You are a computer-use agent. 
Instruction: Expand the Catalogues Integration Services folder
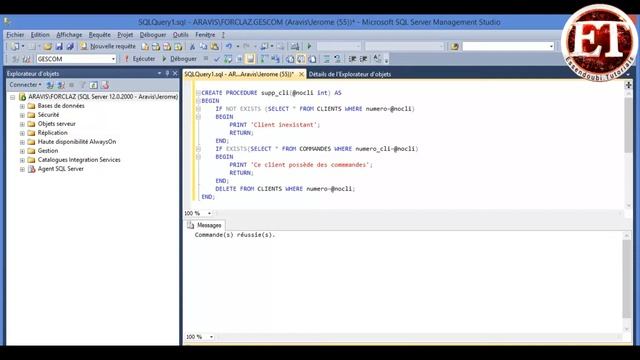pyautogui.click(x=22, y=160)
